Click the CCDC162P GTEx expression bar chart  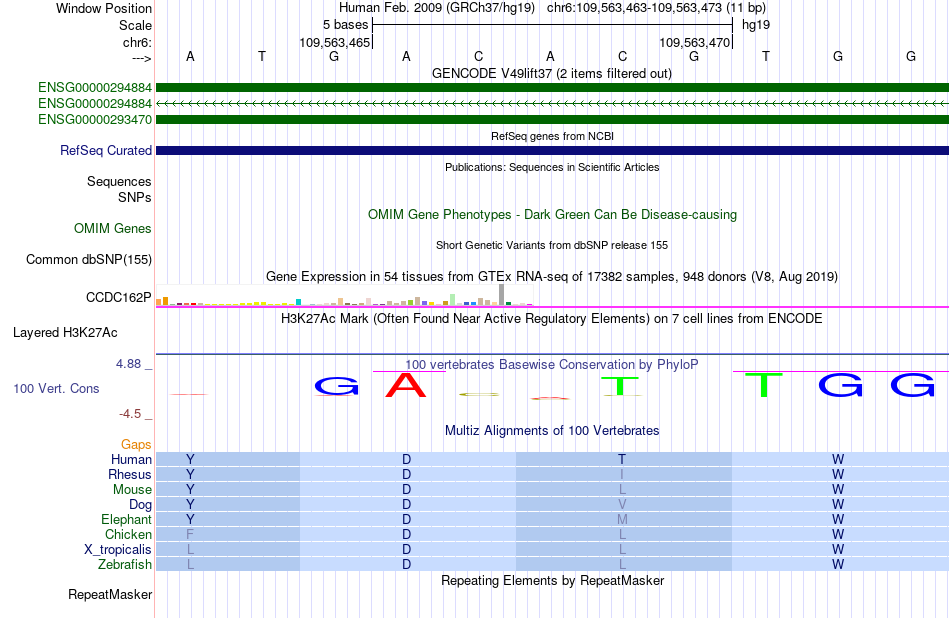coord(344,295)
